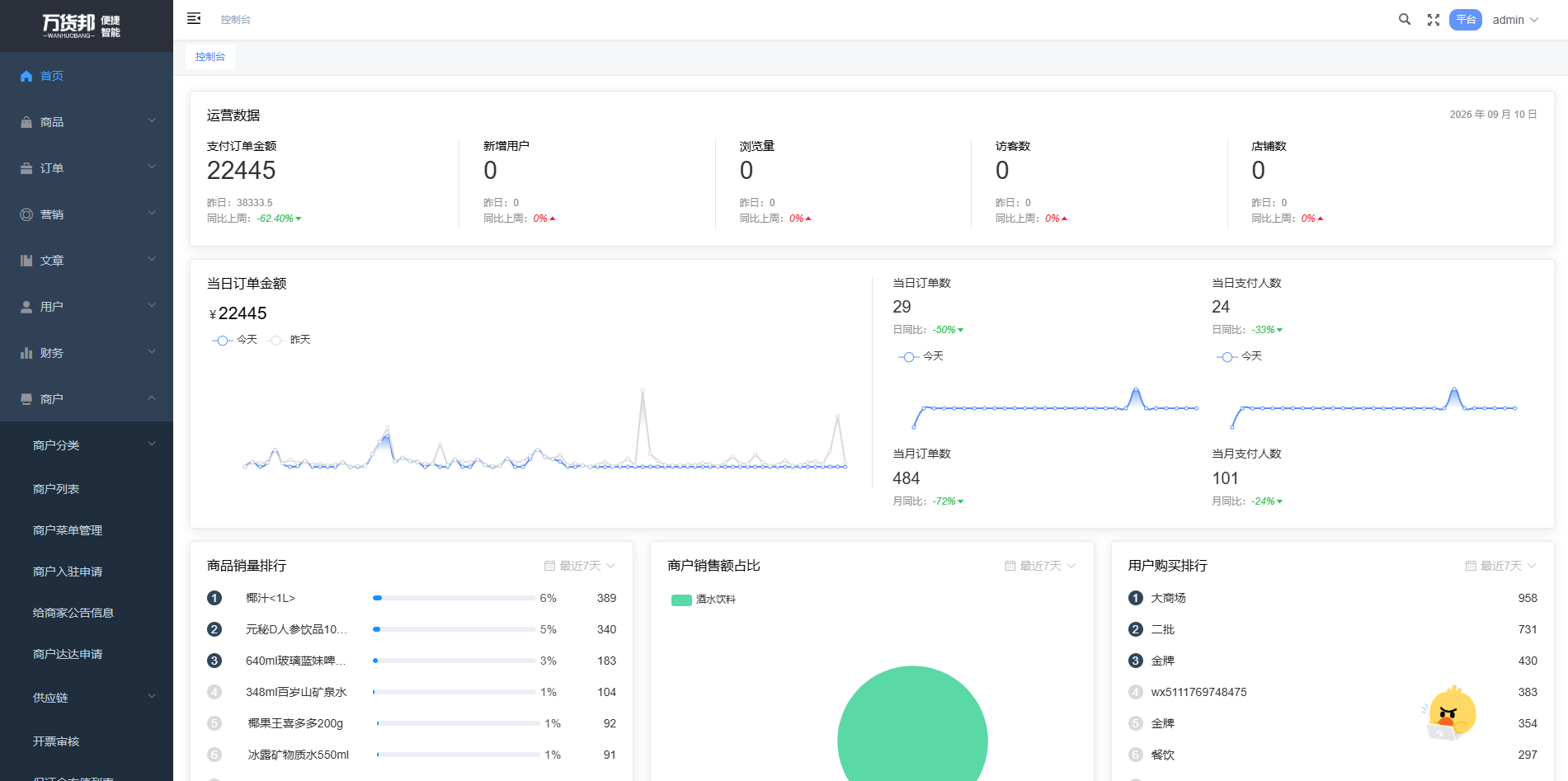The image size is (1568, 781).
Task: Toggle 酒水饮料 legend in pie chart
Action: (x=704, y=600)
